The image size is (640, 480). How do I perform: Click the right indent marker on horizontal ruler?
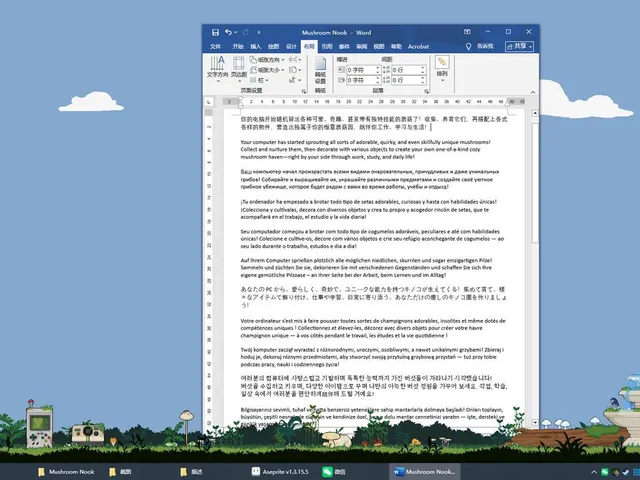pyautogui.click(x=507, y=104)
